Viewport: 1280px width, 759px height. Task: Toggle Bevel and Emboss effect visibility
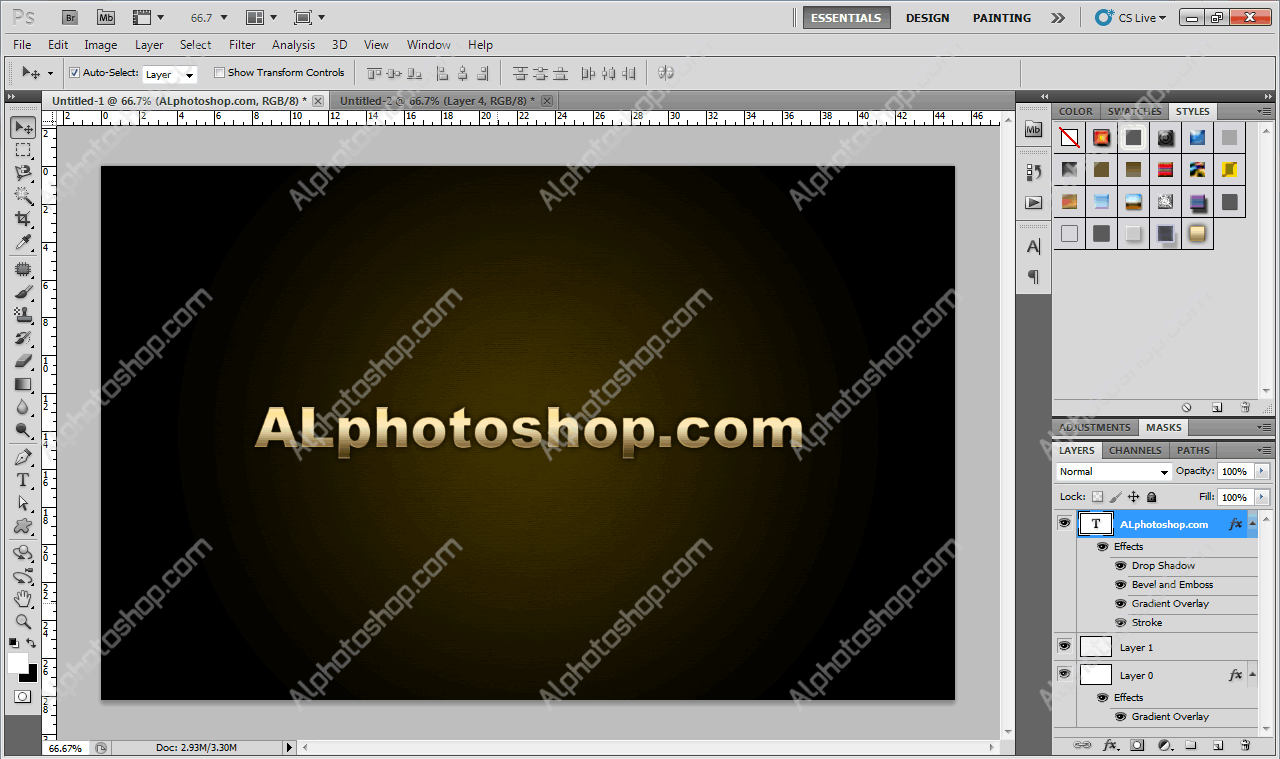tap(1120, 585)
